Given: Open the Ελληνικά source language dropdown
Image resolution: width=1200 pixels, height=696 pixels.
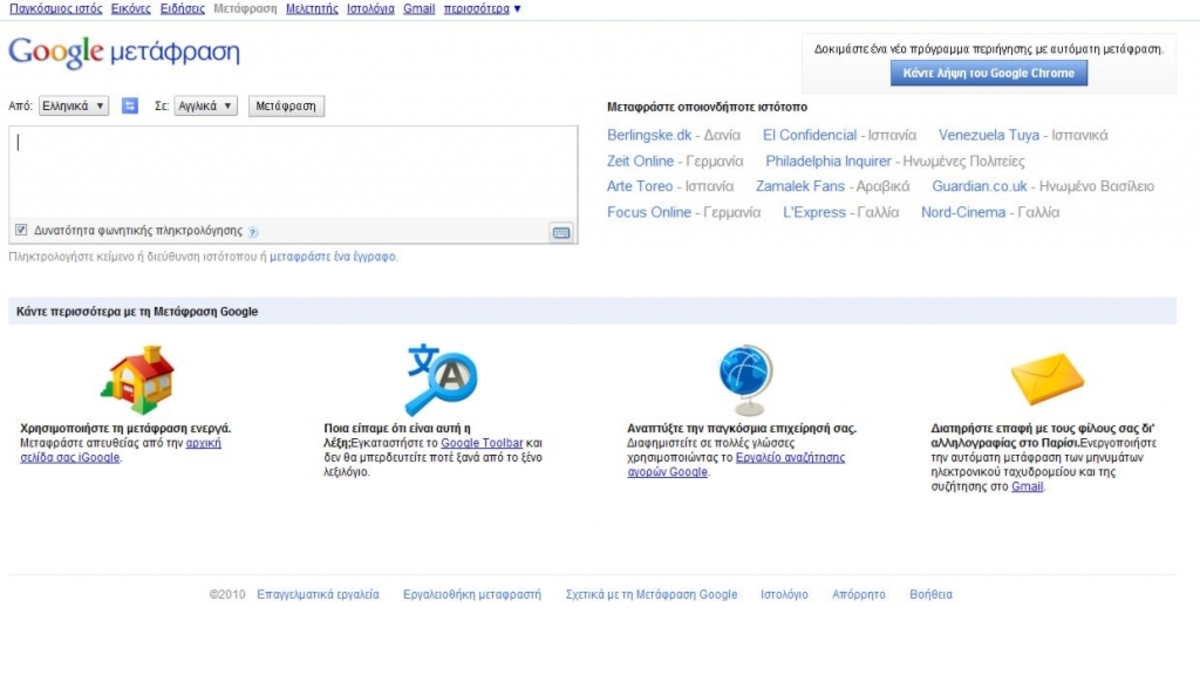Looking at the screenshot, I should click(x=74, y=106).
